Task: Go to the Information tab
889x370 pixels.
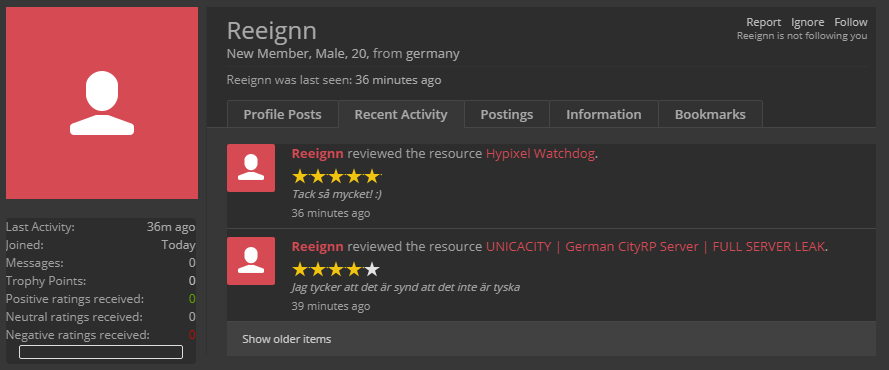Action: [604, 114]
